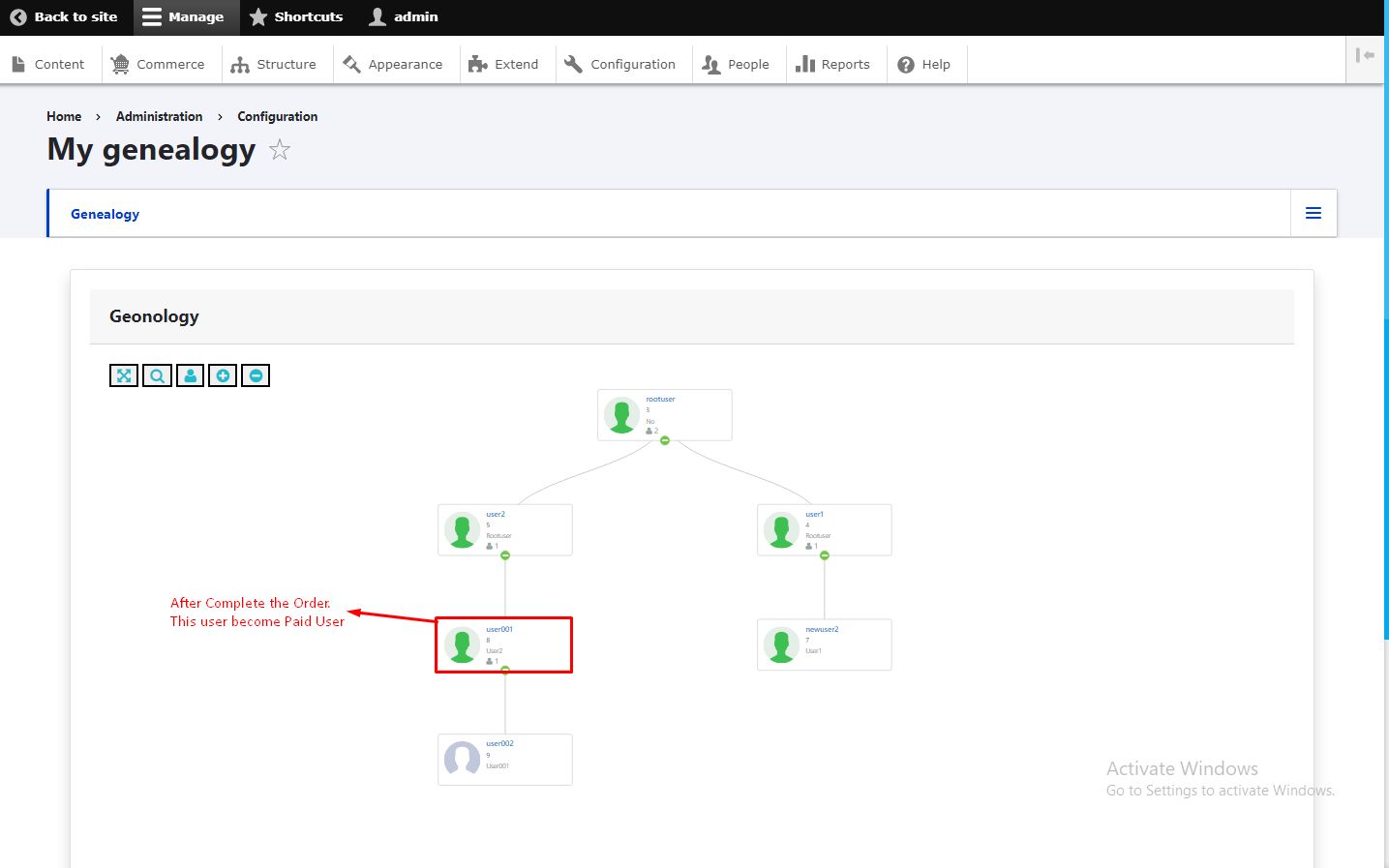1389x868 pixels.
Task: Click sponsor text User2 in user001 card
Action: click(494, 651)
